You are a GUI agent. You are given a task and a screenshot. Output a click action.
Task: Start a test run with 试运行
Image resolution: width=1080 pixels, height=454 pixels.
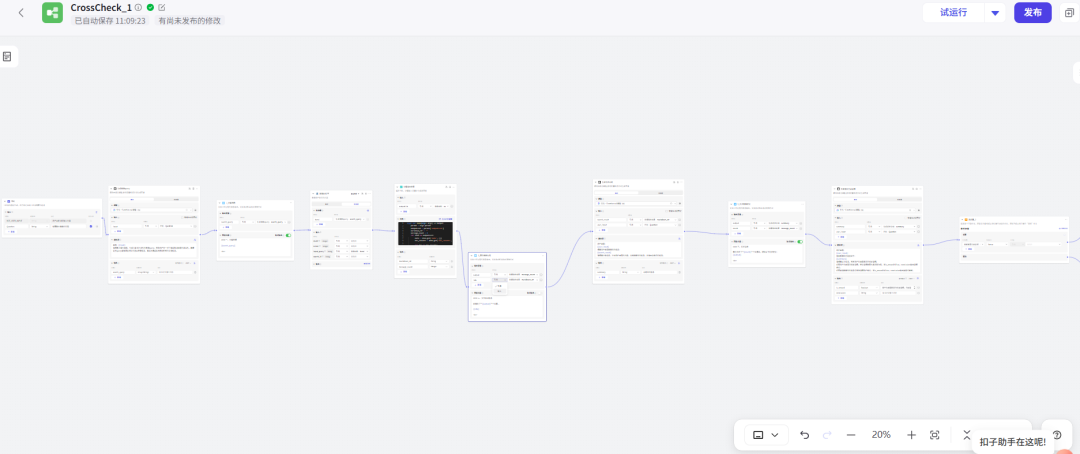click(x=954, y=12)
